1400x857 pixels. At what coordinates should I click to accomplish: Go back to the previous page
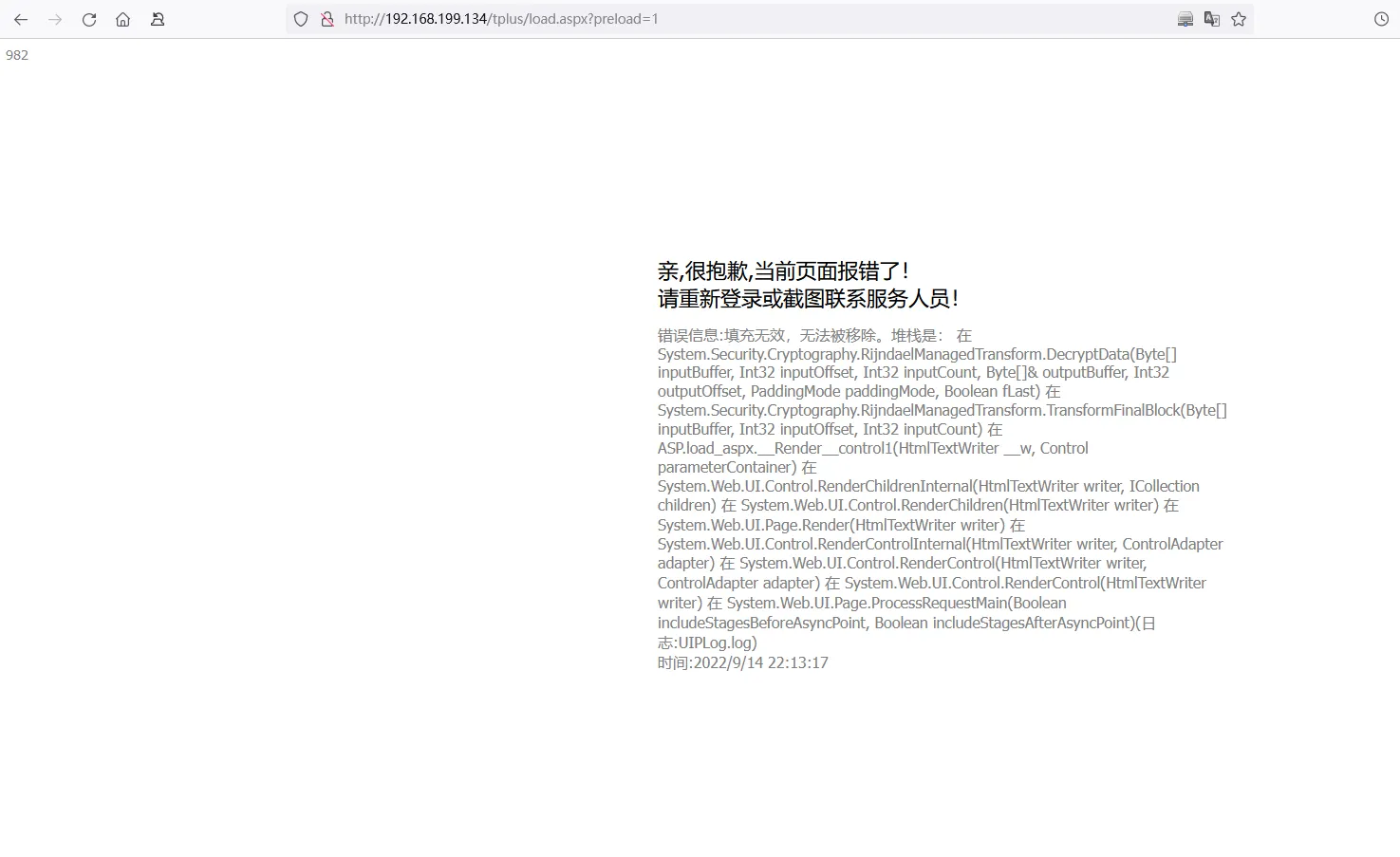point(21,19)
